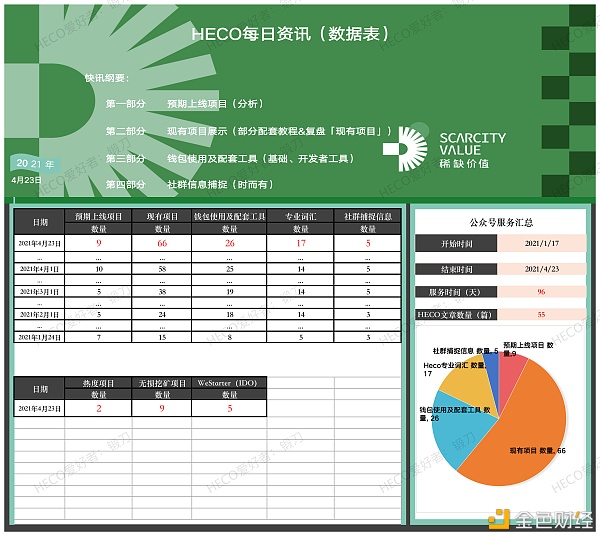Select date cell 2021年2月1日
This screenshot has width=600, height=536.
[39, 314]
